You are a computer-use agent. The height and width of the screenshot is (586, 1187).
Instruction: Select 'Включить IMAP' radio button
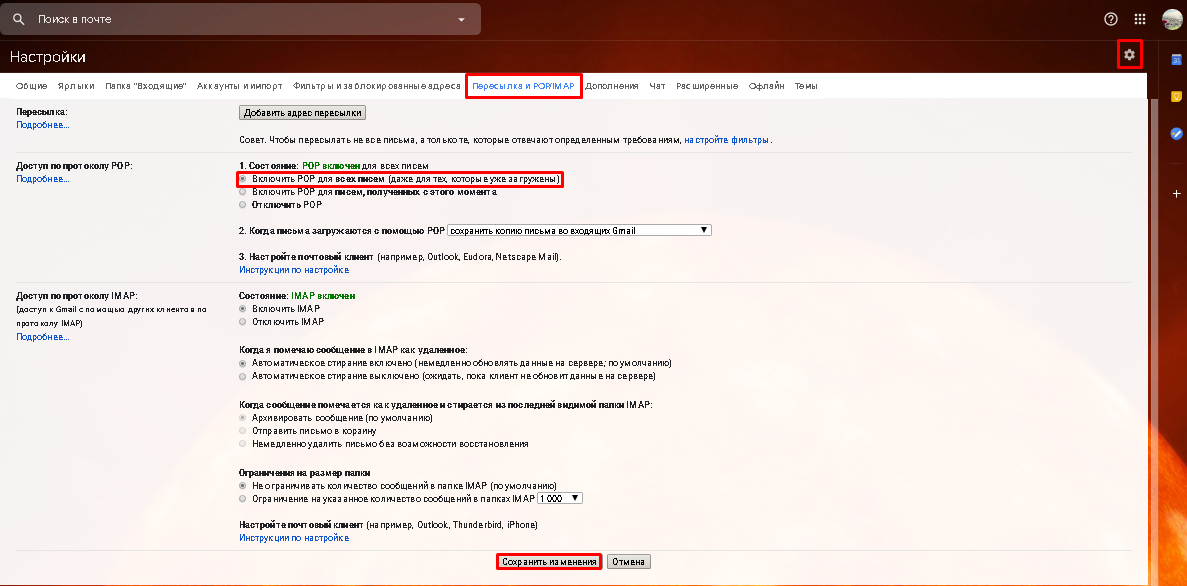[242, 309]
